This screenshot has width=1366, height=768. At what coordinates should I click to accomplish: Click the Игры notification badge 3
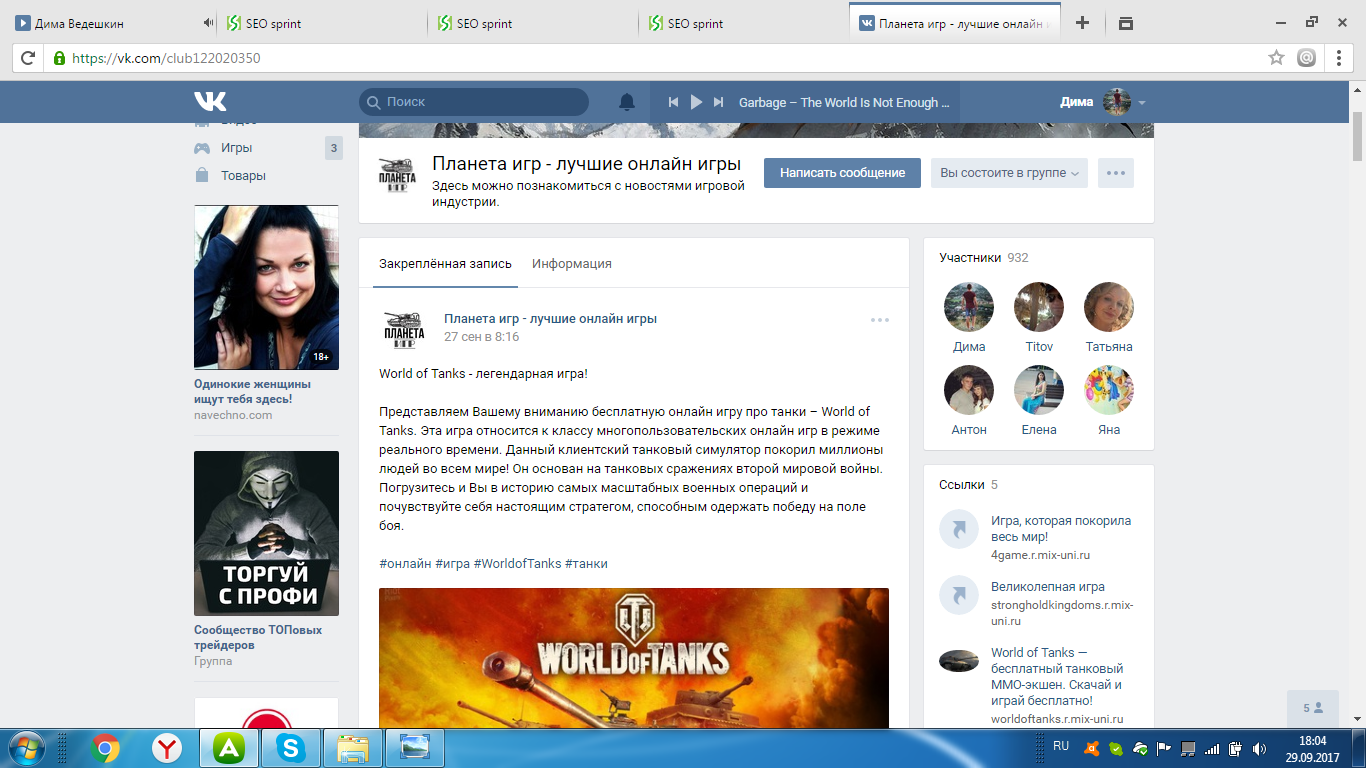point(333,148)
